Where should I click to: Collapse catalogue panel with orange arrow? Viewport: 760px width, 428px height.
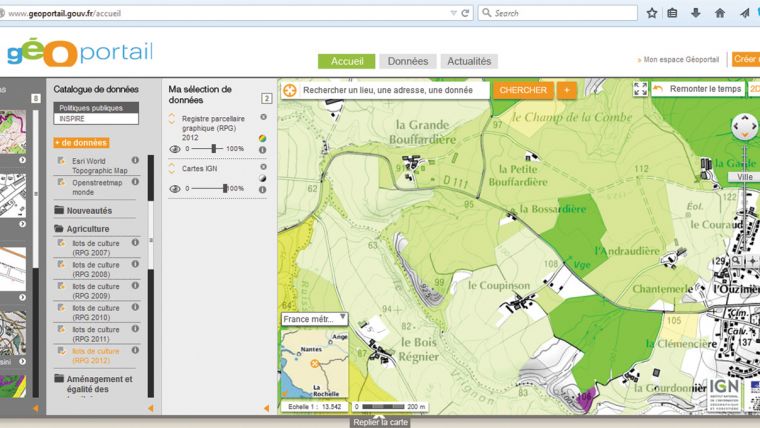[x=151, y=408]
